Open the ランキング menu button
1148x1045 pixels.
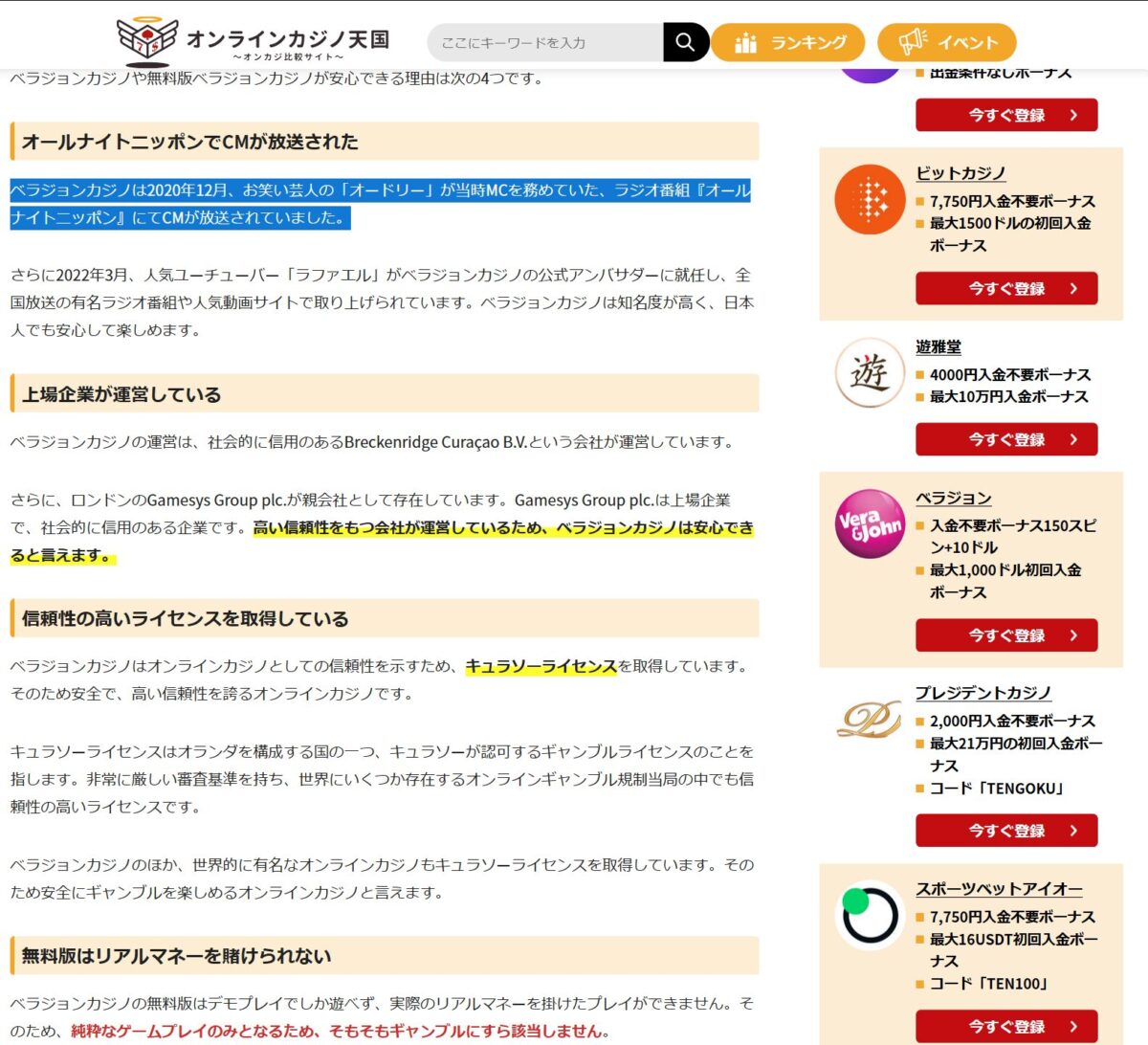[788, 42]
